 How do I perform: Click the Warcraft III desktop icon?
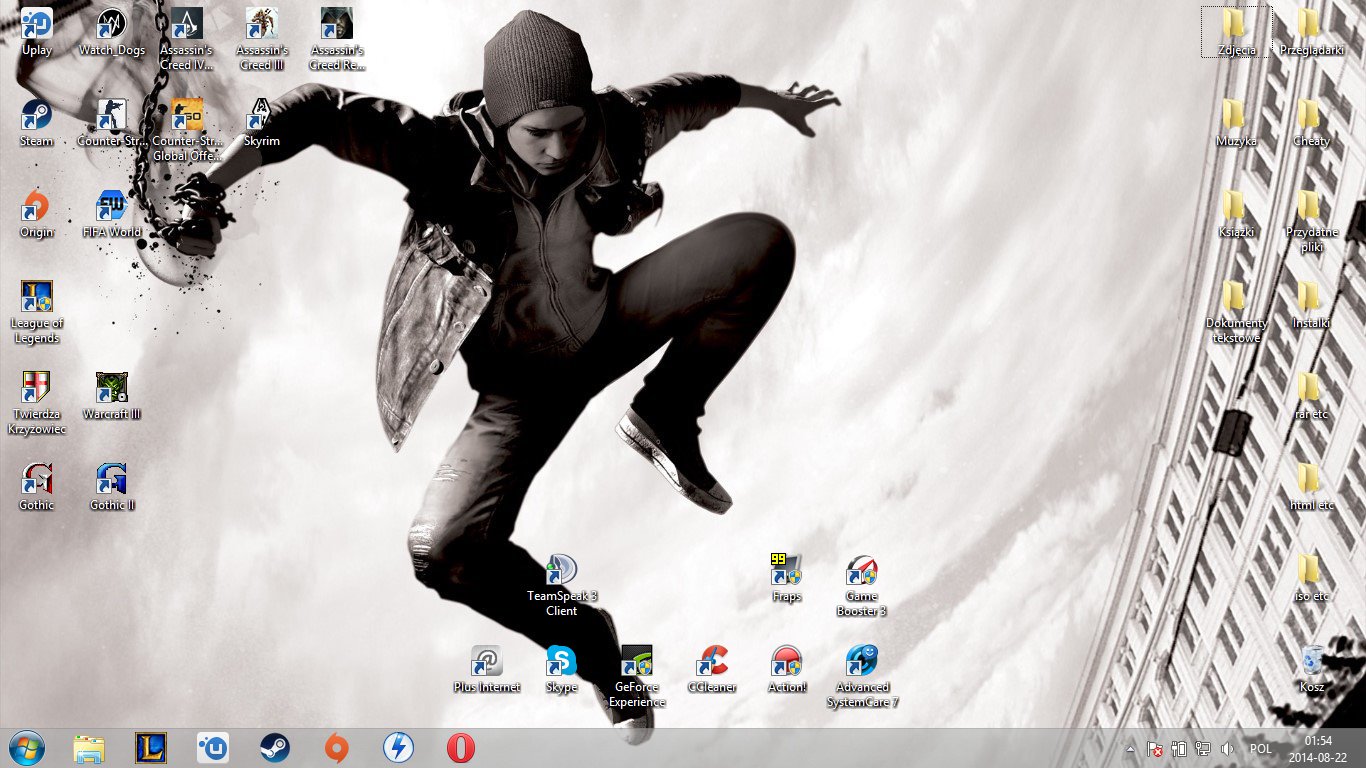112,395
